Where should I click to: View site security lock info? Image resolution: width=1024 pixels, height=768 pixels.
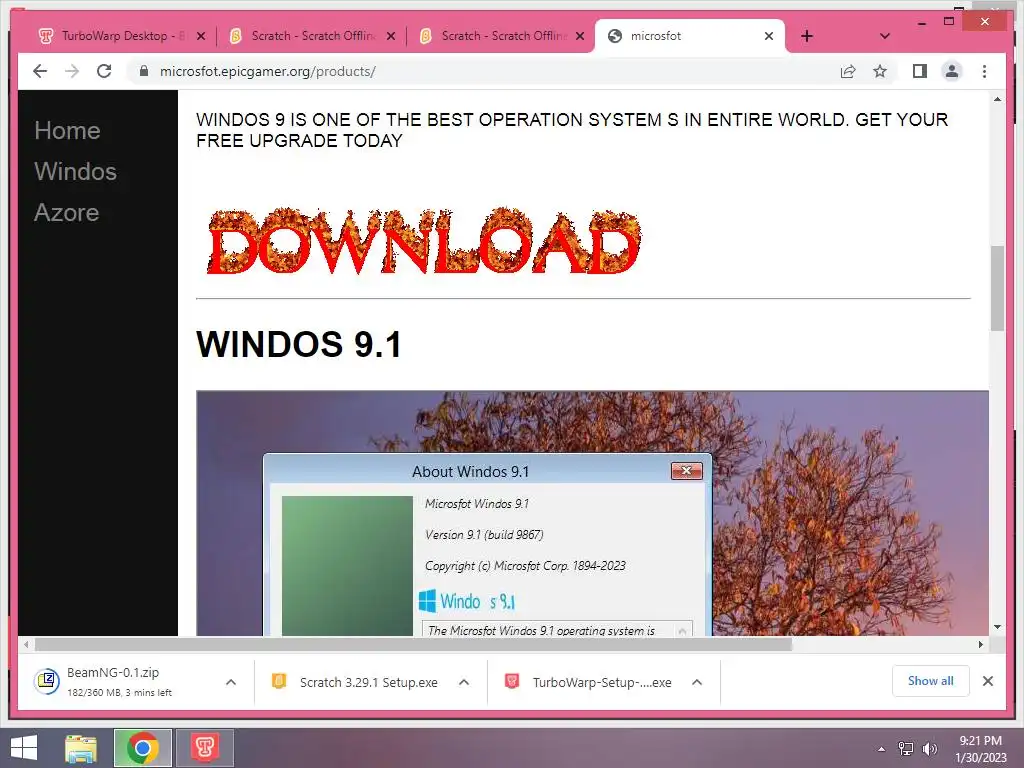[x=144, y=71]
